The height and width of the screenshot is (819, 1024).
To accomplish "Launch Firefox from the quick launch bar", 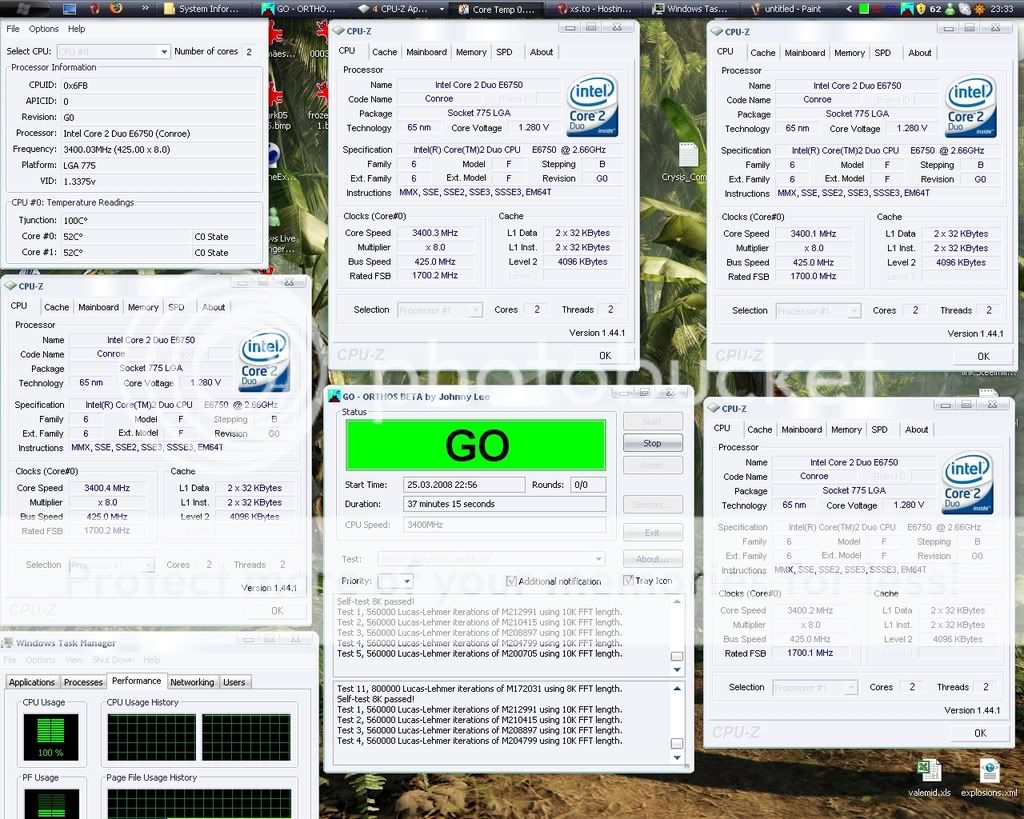I will [x=116, y=8].
